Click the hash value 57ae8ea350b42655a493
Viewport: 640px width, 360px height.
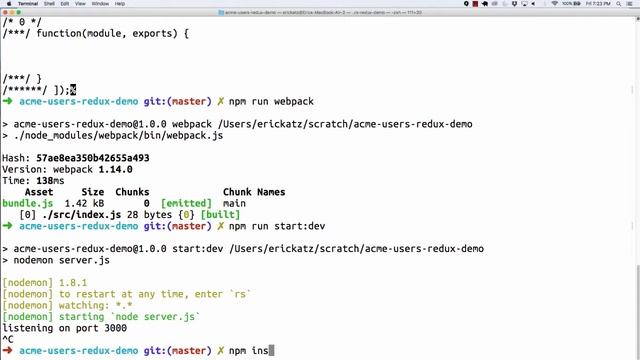[93, 158]
